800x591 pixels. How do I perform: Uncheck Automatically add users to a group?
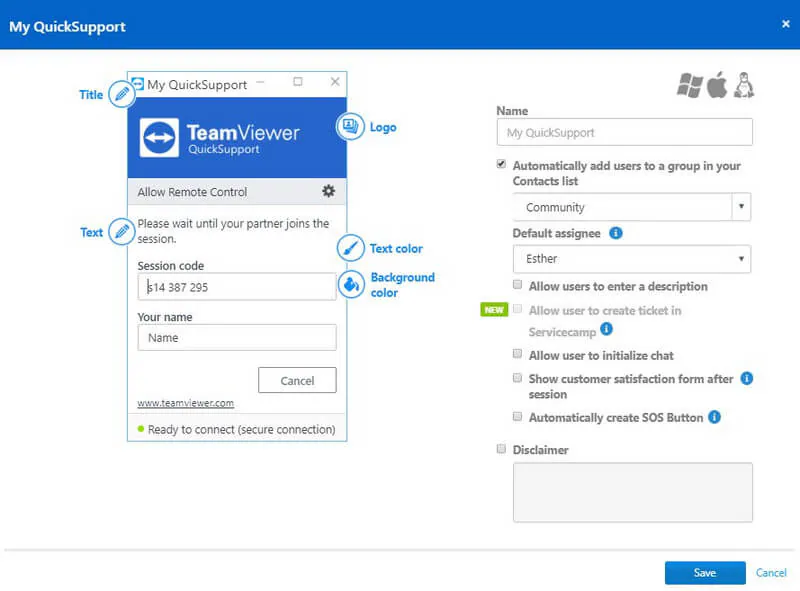coord(501,164)
